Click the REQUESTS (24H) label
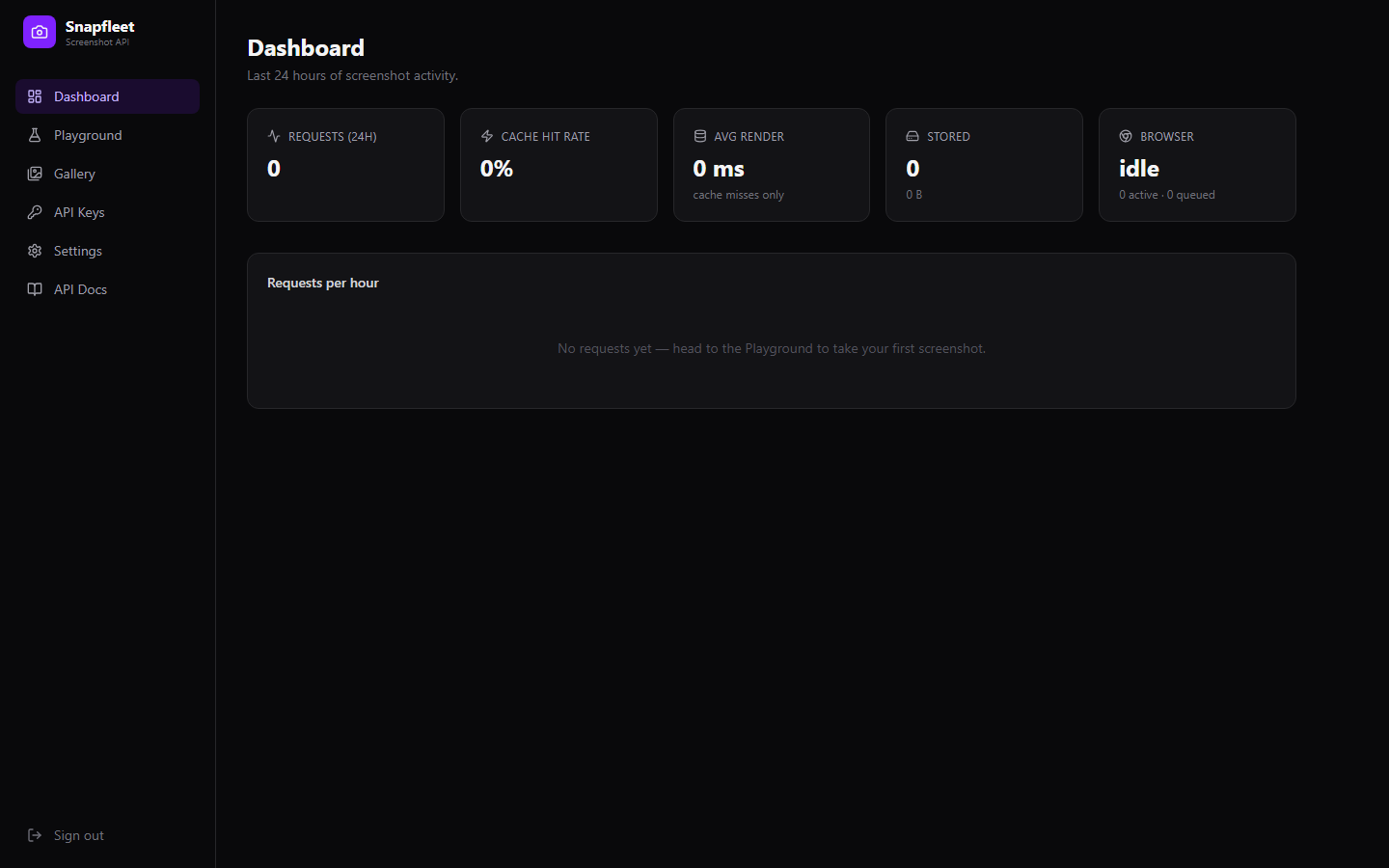This screenshot has width=1389, height=868. (x=332, y=137)
